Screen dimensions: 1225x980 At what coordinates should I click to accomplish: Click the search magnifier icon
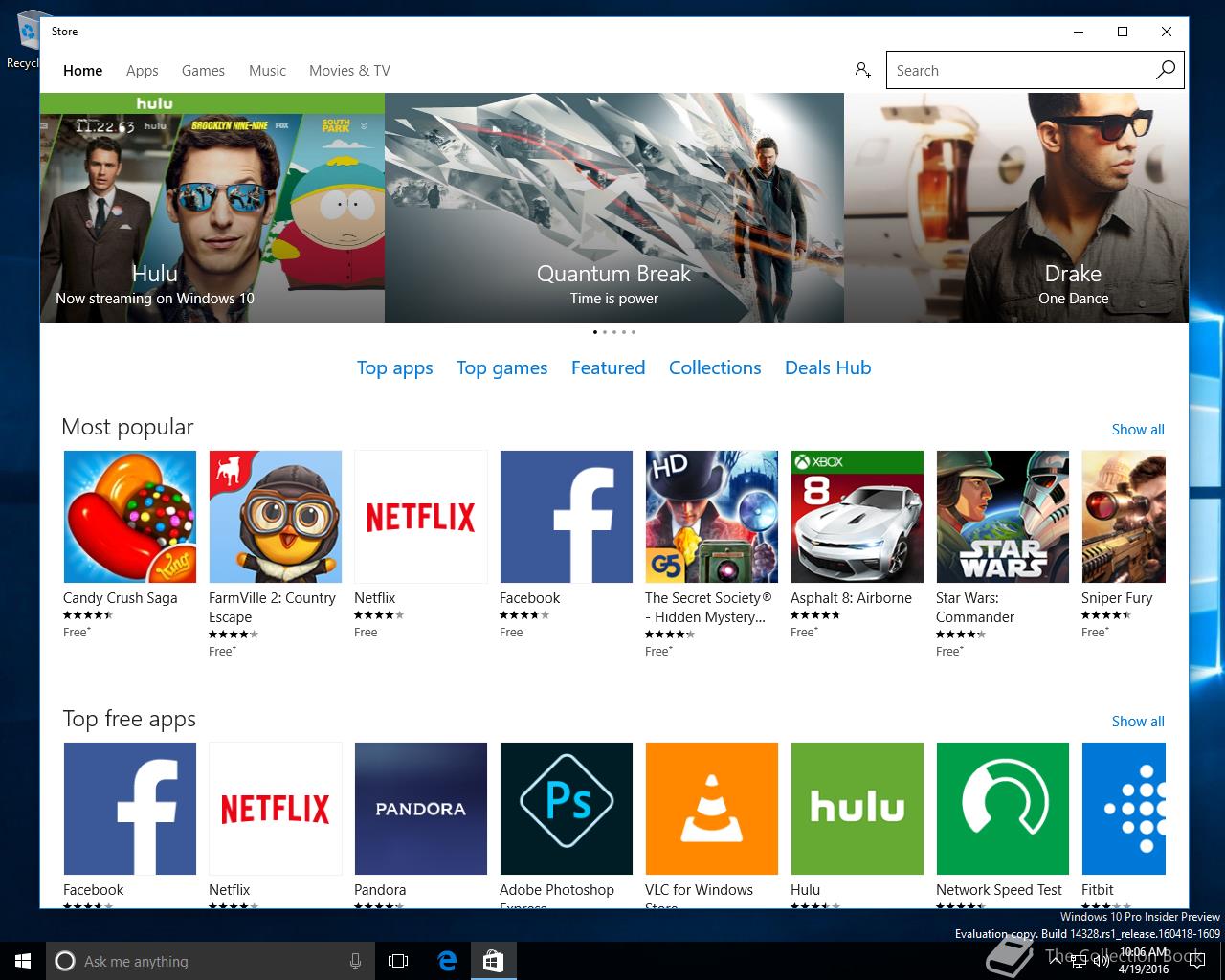pos(1165,70)
